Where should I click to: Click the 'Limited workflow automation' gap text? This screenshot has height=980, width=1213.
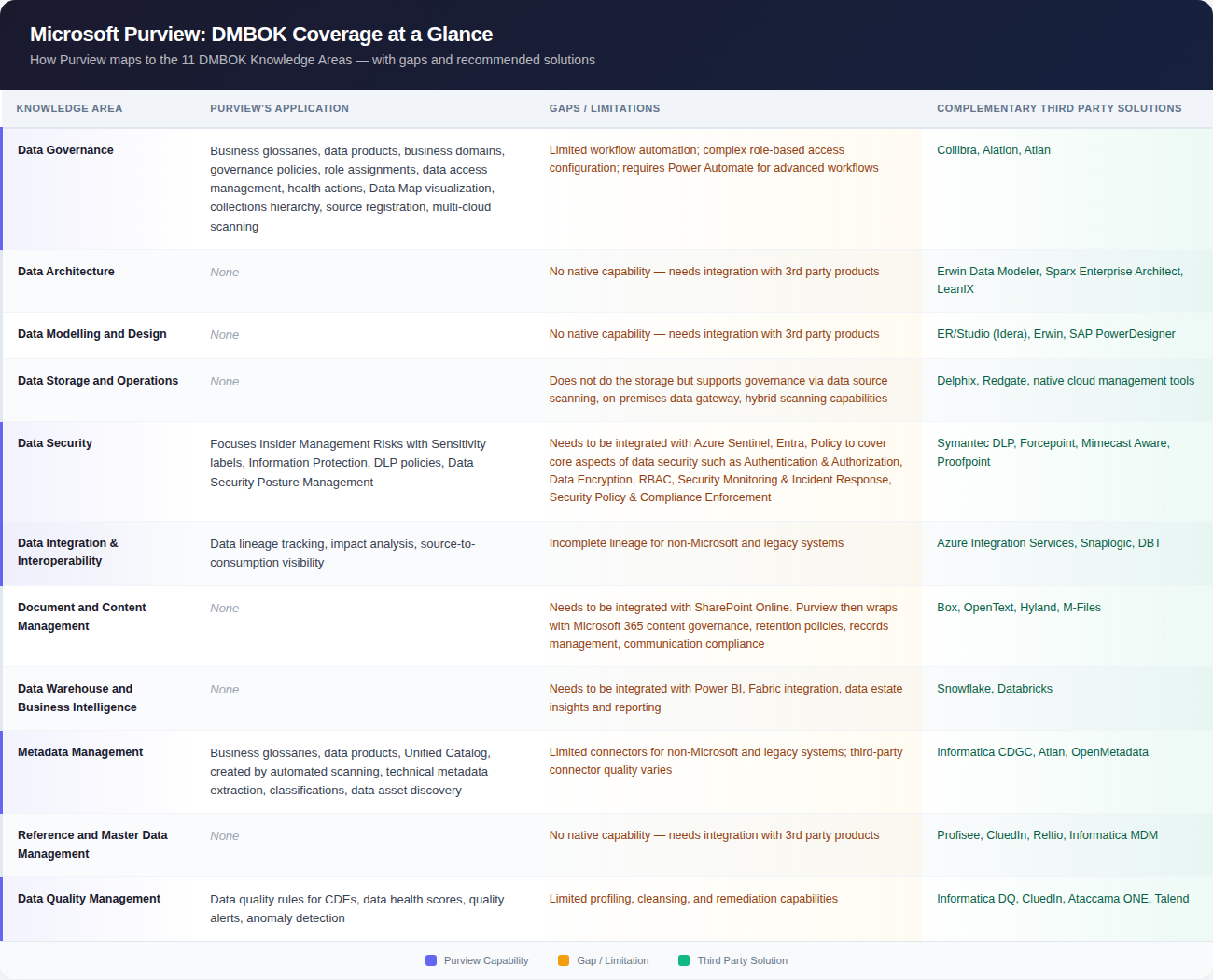[x=714, y=160]
